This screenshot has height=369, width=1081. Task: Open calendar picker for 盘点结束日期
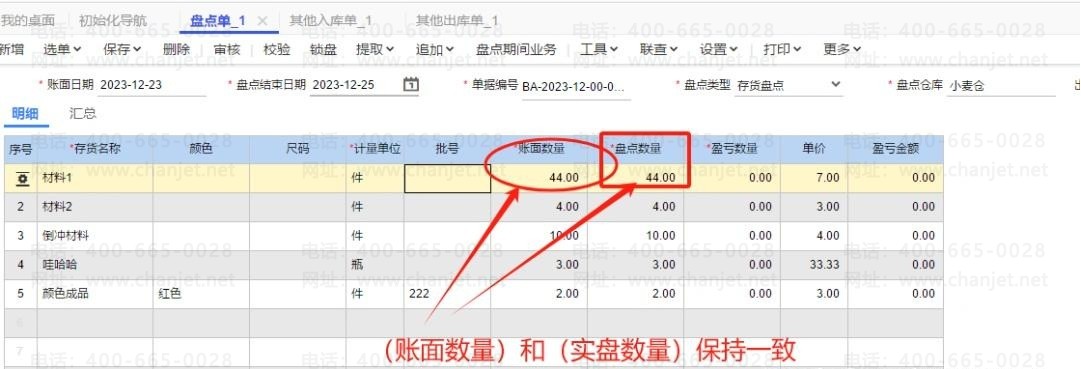411,85
